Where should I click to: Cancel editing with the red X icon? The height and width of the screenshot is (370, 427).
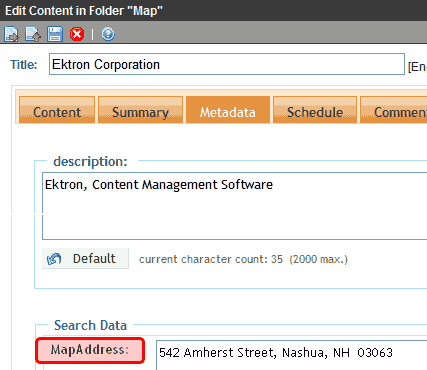tap(77, 34)
